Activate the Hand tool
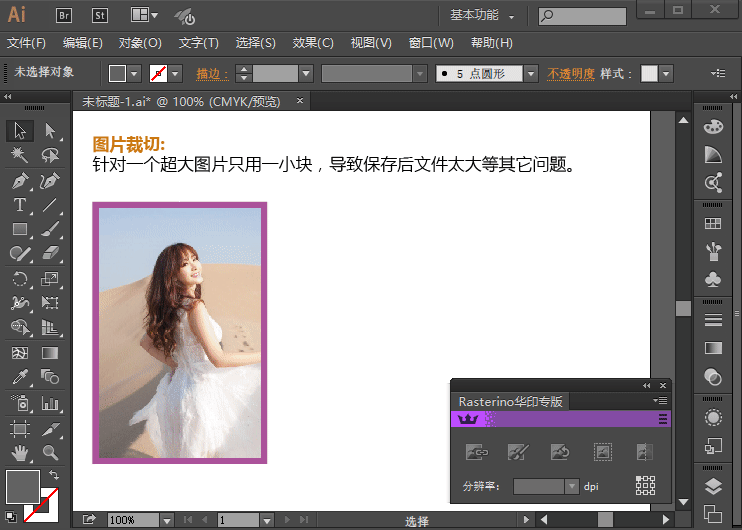Screen dimensions: 742x530 coord(19,453)
